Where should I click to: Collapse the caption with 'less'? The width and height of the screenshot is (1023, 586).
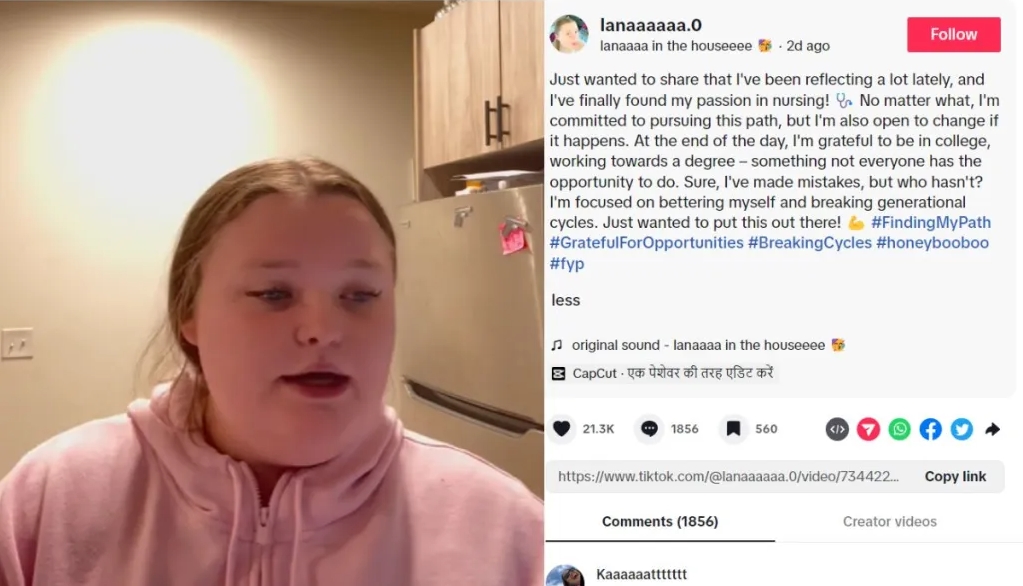pos(566,300)
